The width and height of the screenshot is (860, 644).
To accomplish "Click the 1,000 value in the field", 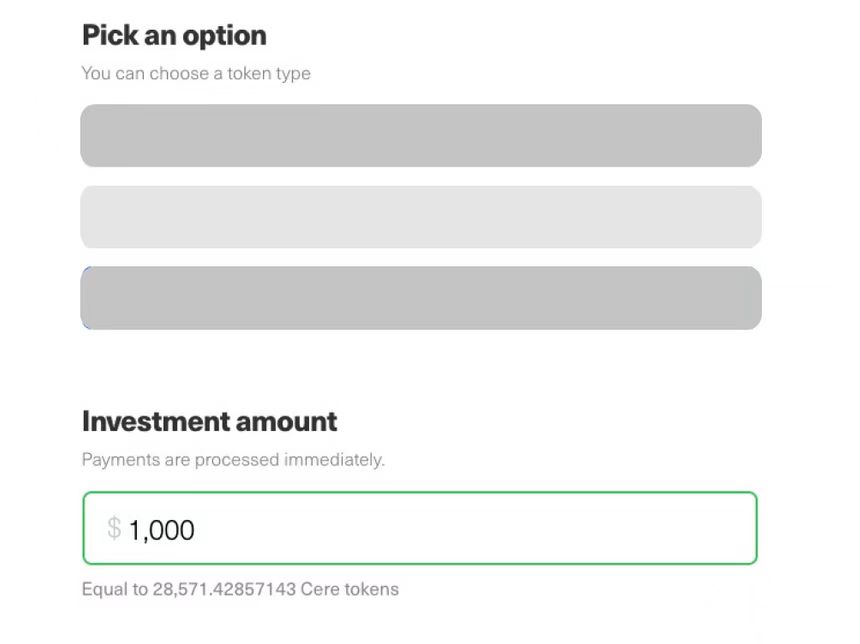I will tap(162, 529).
